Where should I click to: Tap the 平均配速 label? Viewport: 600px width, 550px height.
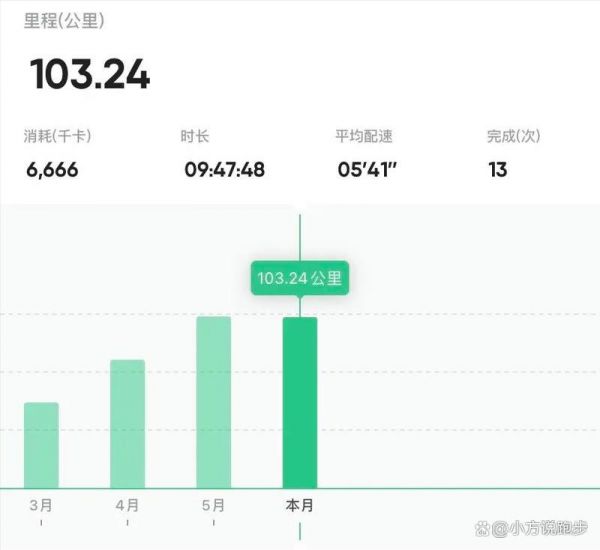pyautogui.click(x=364, y=136)
